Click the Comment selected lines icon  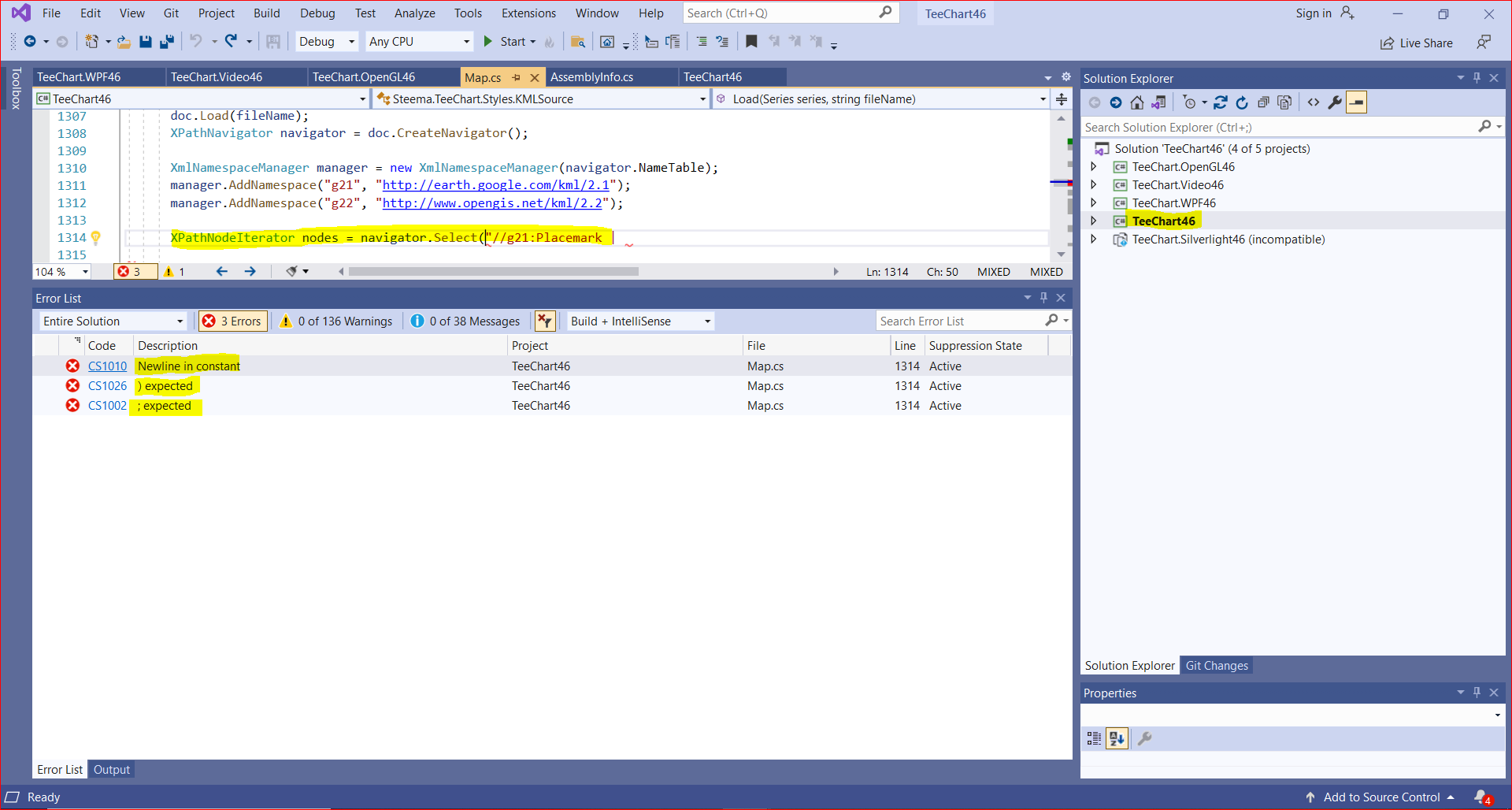tap(702, 42)
